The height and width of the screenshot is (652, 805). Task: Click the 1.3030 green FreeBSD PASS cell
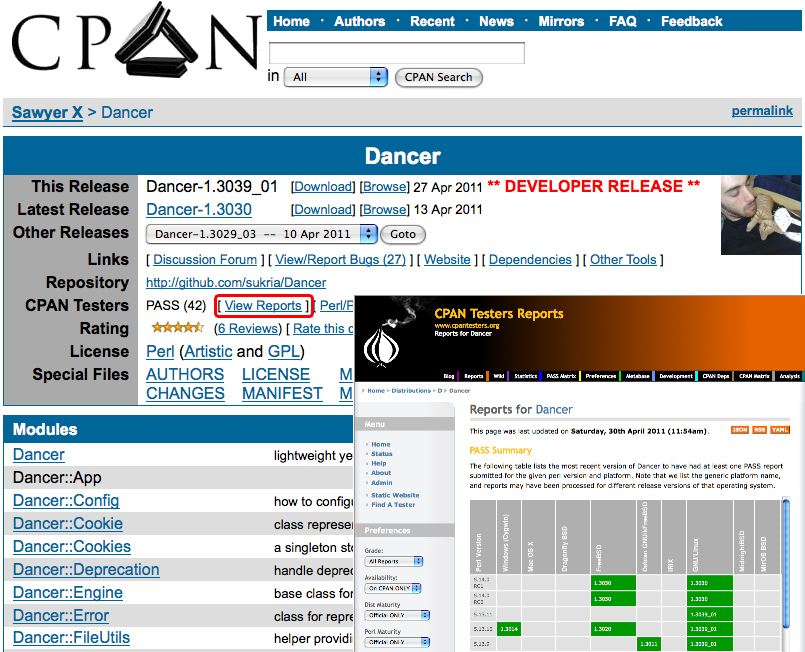[612, 580]
